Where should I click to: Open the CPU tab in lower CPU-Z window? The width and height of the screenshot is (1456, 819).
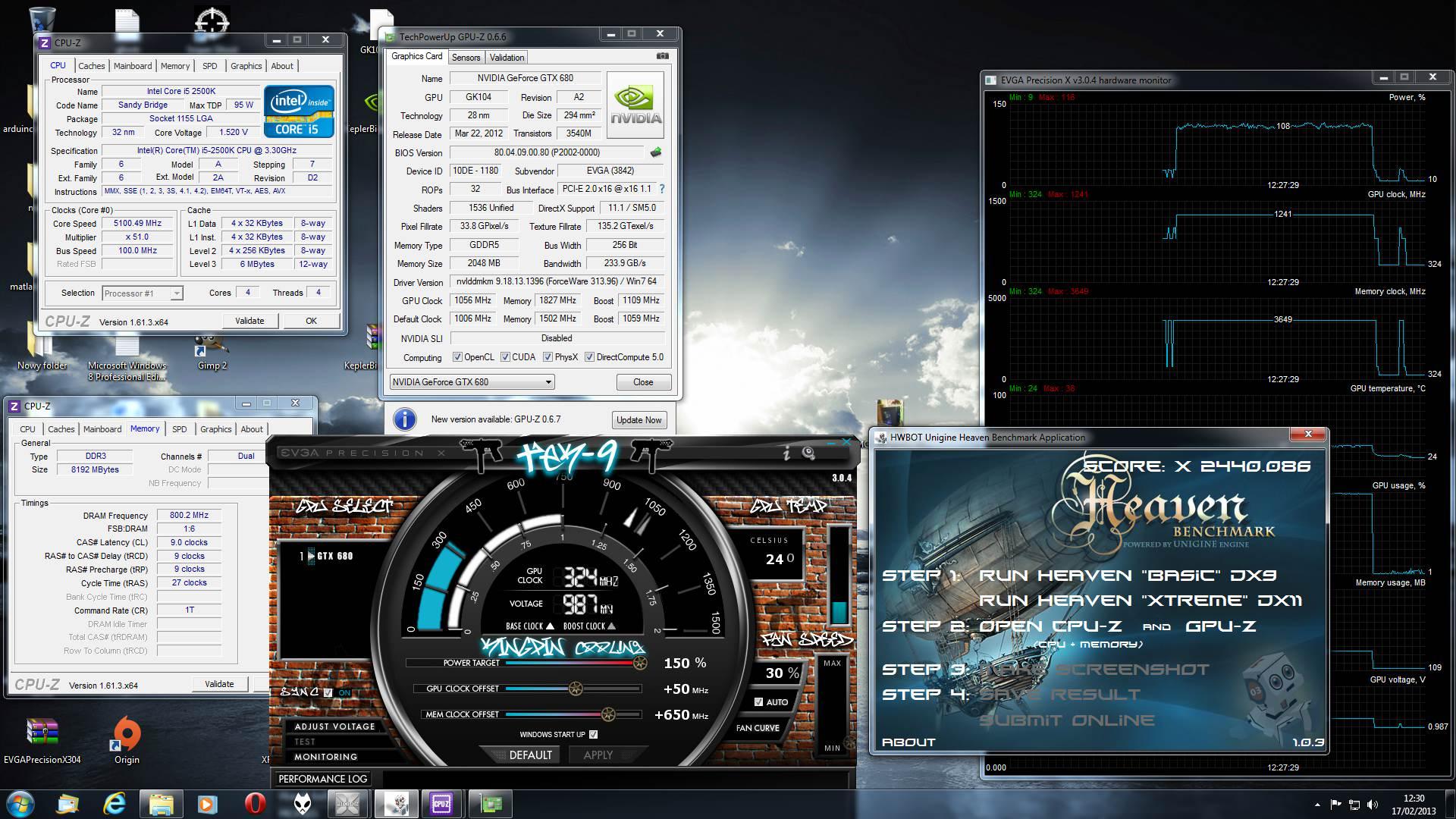click(x=27, y=429)
